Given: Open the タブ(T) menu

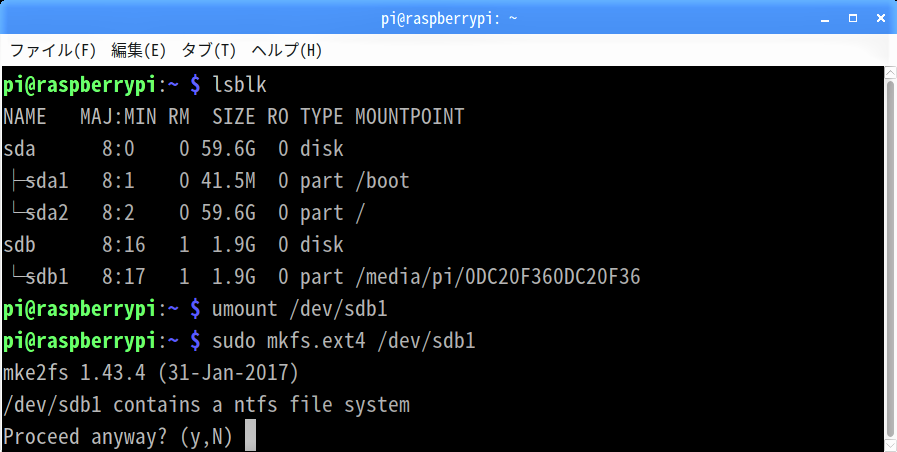Looking at the screenshot, I should 208,50.
